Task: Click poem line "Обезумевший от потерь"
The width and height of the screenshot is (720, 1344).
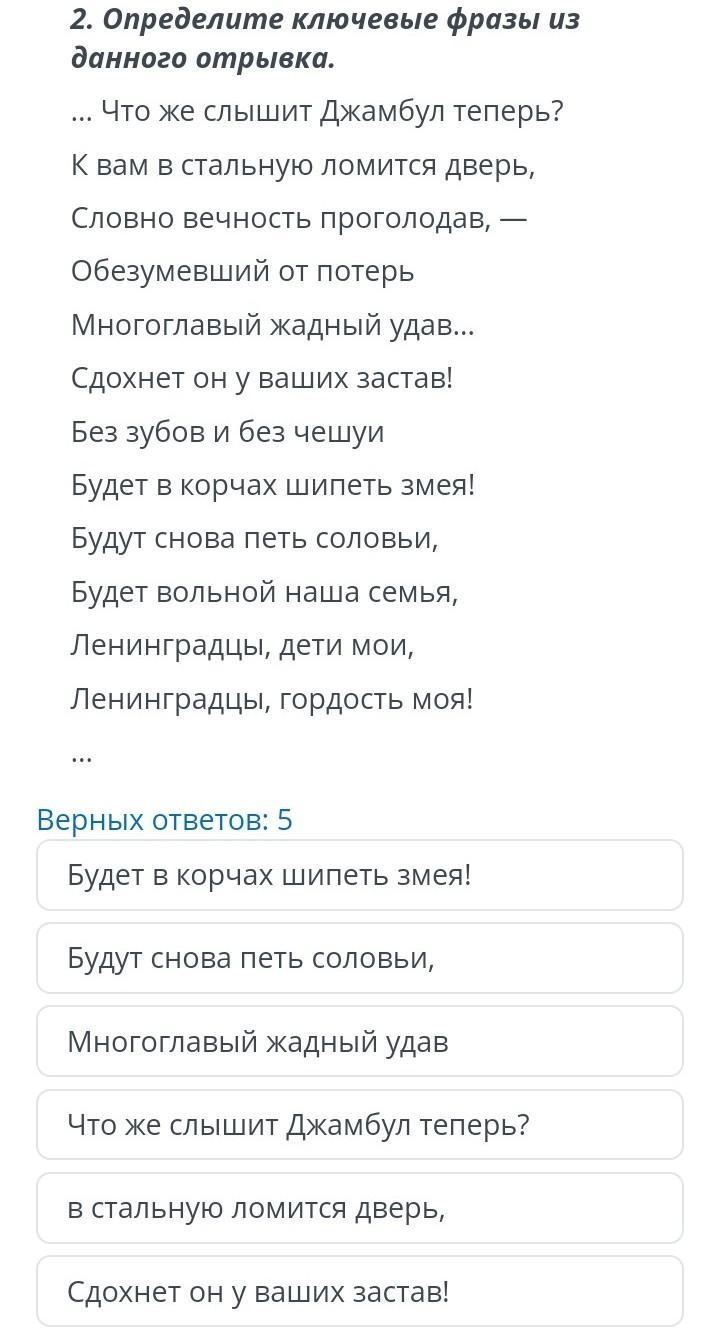Action: [x=242, y=271]
